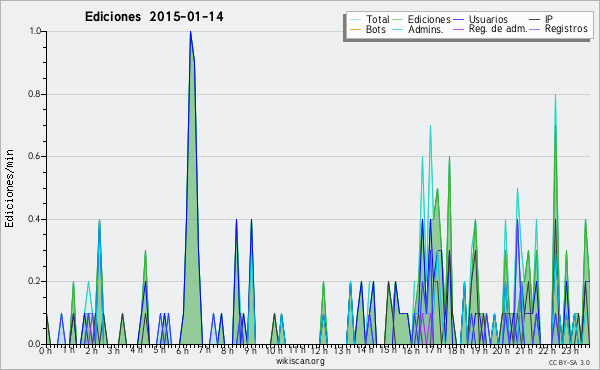
Task: Click the '15 h' x-axis tick label
Action: click(x=388, y=350)
